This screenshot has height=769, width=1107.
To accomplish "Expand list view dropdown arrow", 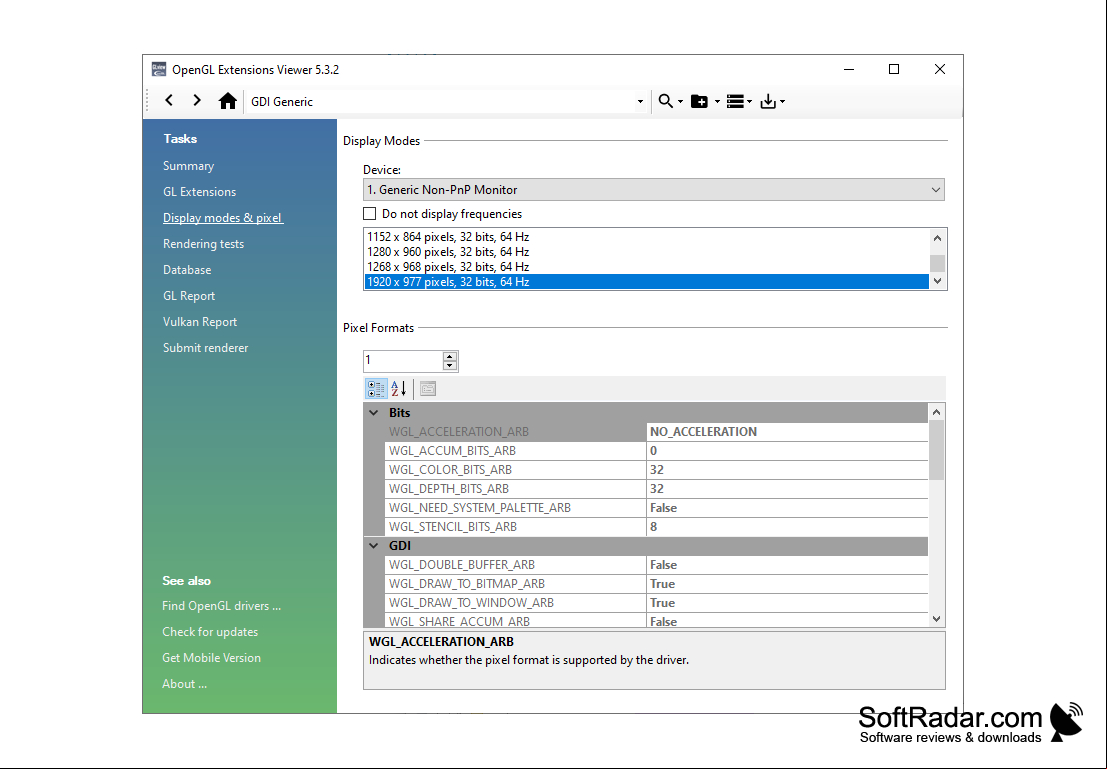I will [749, 102].
